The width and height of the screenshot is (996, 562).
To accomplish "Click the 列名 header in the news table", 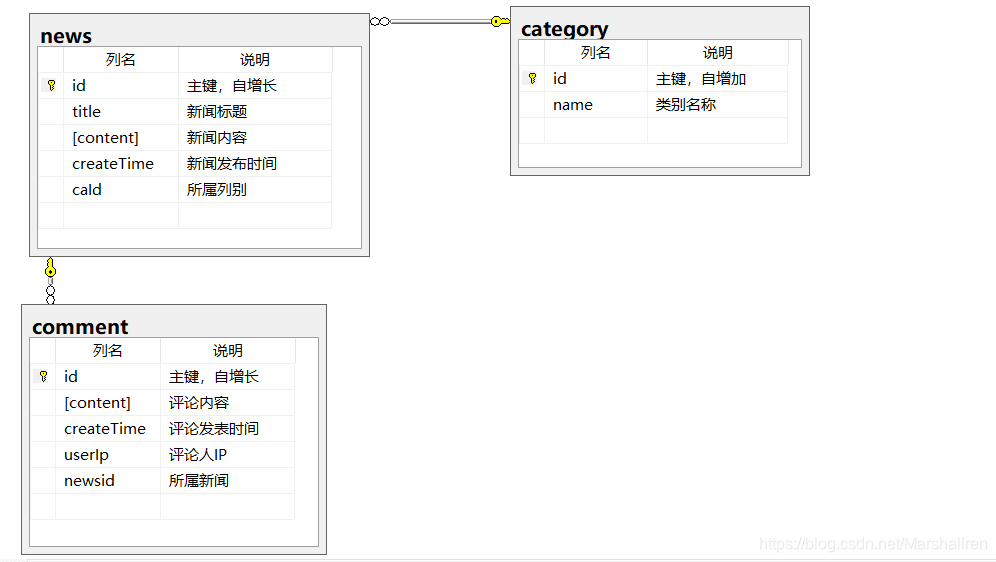I will click(121, 60).
